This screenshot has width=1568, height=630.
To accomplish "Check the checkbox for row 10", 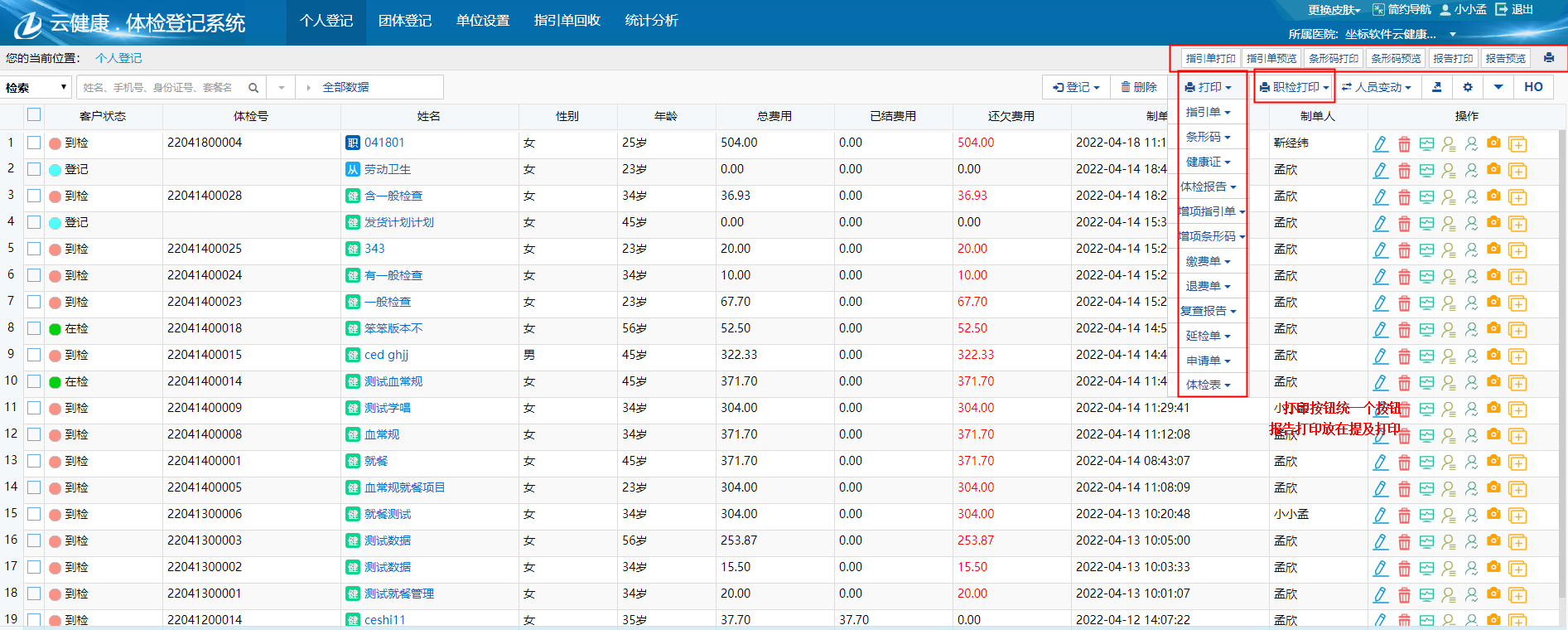I will (34, 381).
